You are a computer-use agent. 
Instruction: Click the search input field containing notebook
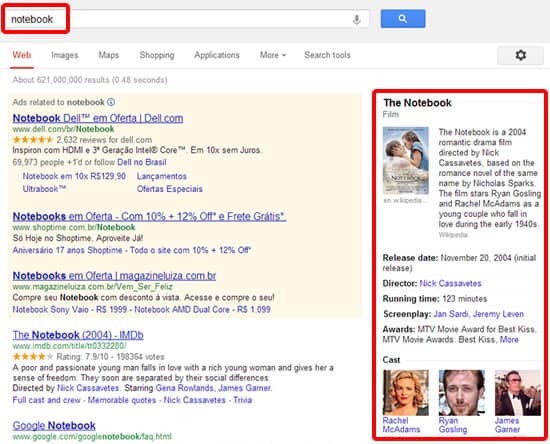coord(186,19)
